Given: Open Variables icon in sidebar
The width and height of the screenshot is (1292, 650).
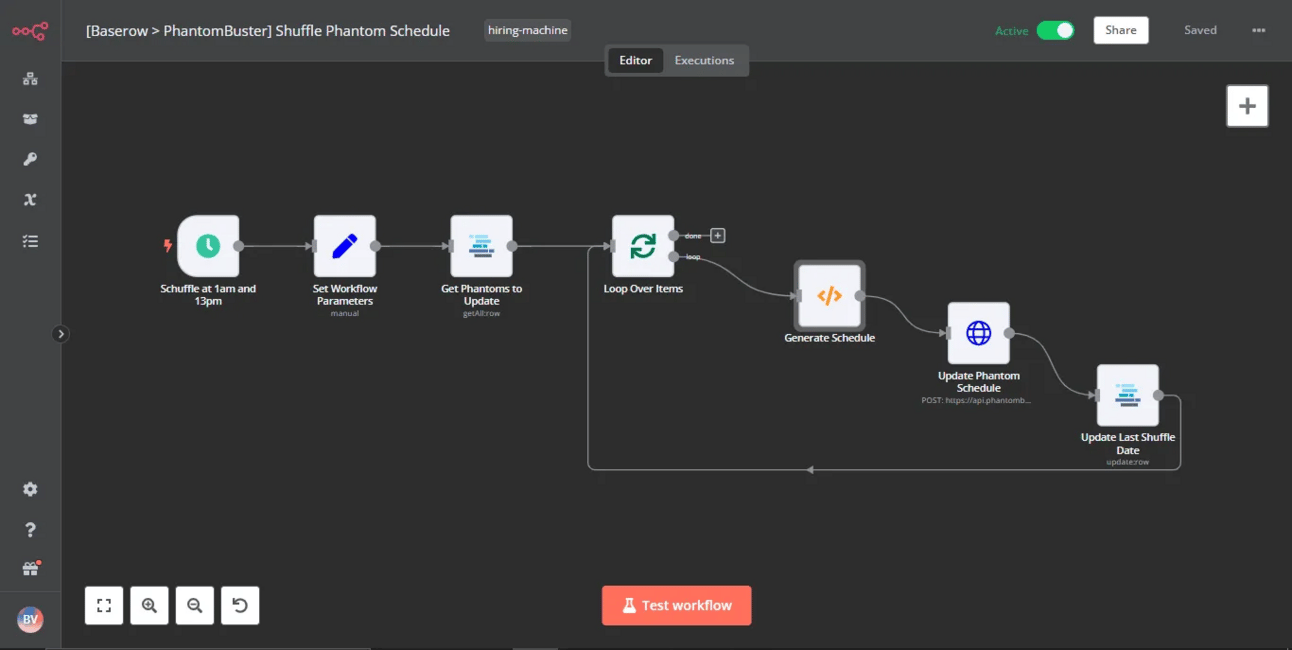Looking at the screenshot, I should (30, 200).
